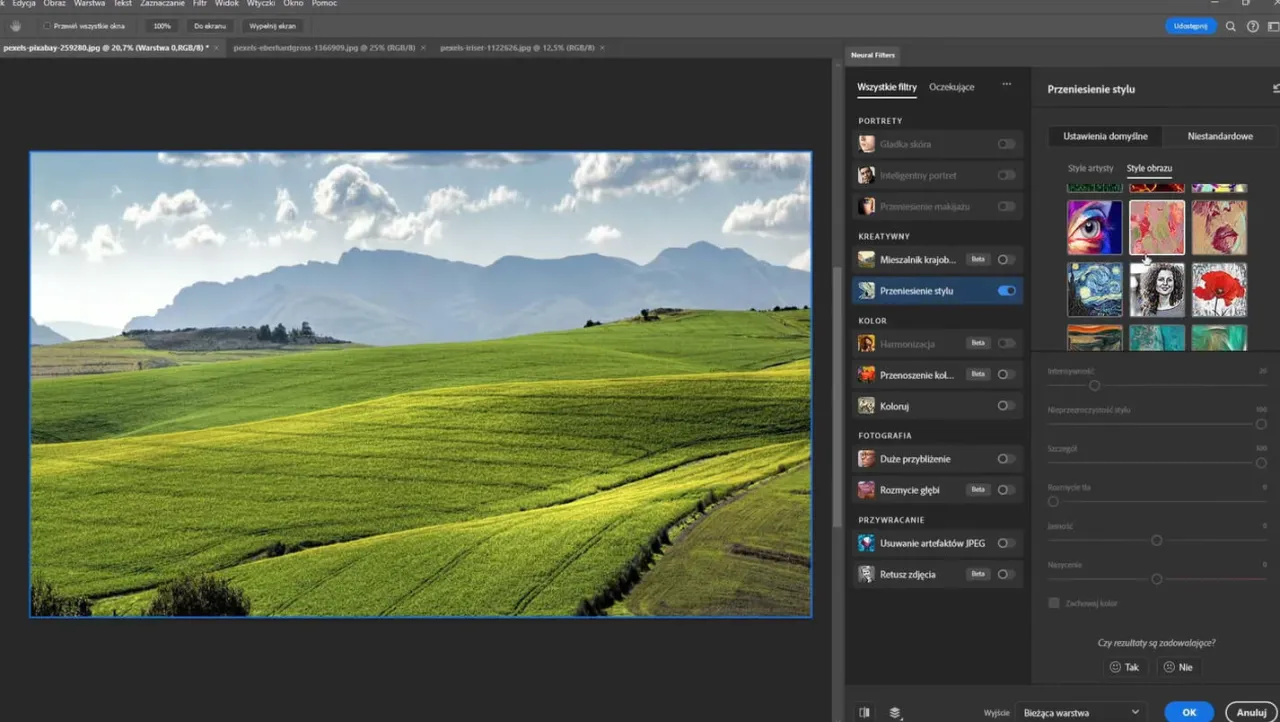The height and width of the screenshot is (722, 1280).
Task: Click the reset arrow beside Przeniesienie stylu heading
Action: [1275, 89]
